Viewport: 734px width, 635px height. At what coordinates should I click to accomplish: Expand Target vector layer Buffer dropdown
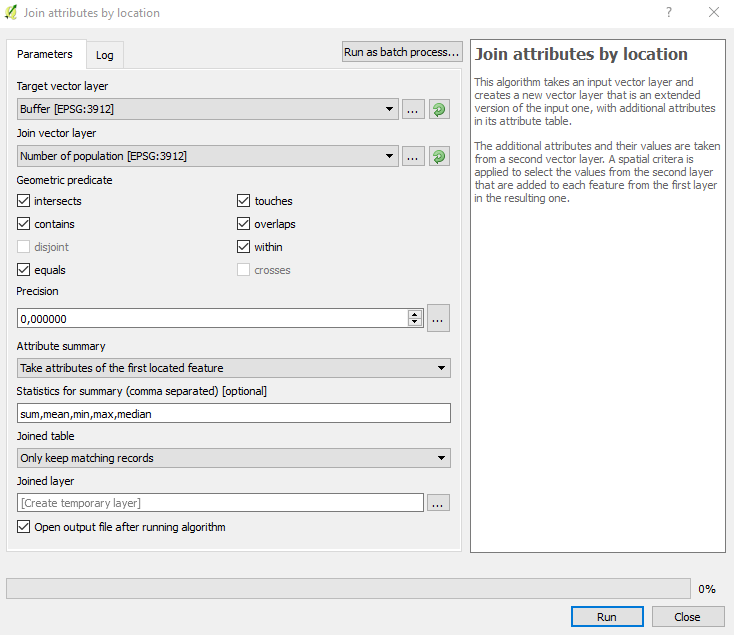click(208, 110)
